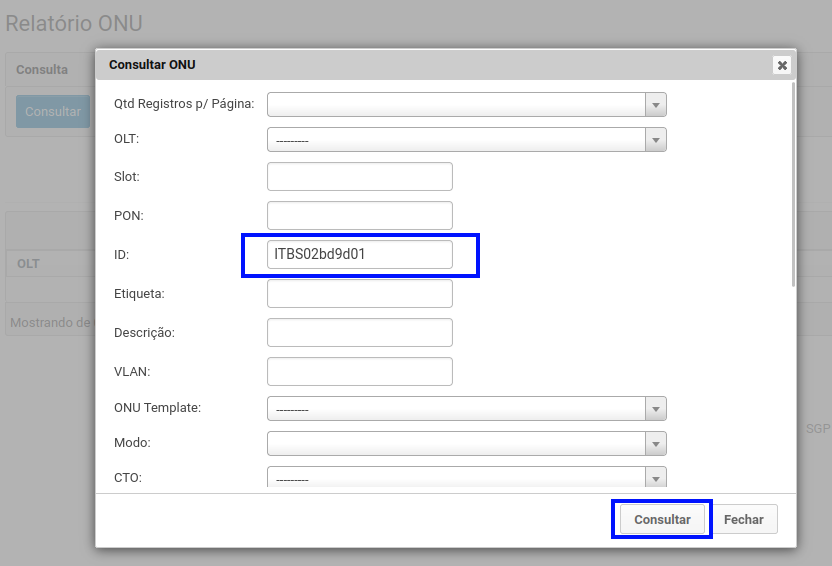Click the OLT column header
Image resolution: width=832 pixels, height=566 pixels.
click(28, 264)
